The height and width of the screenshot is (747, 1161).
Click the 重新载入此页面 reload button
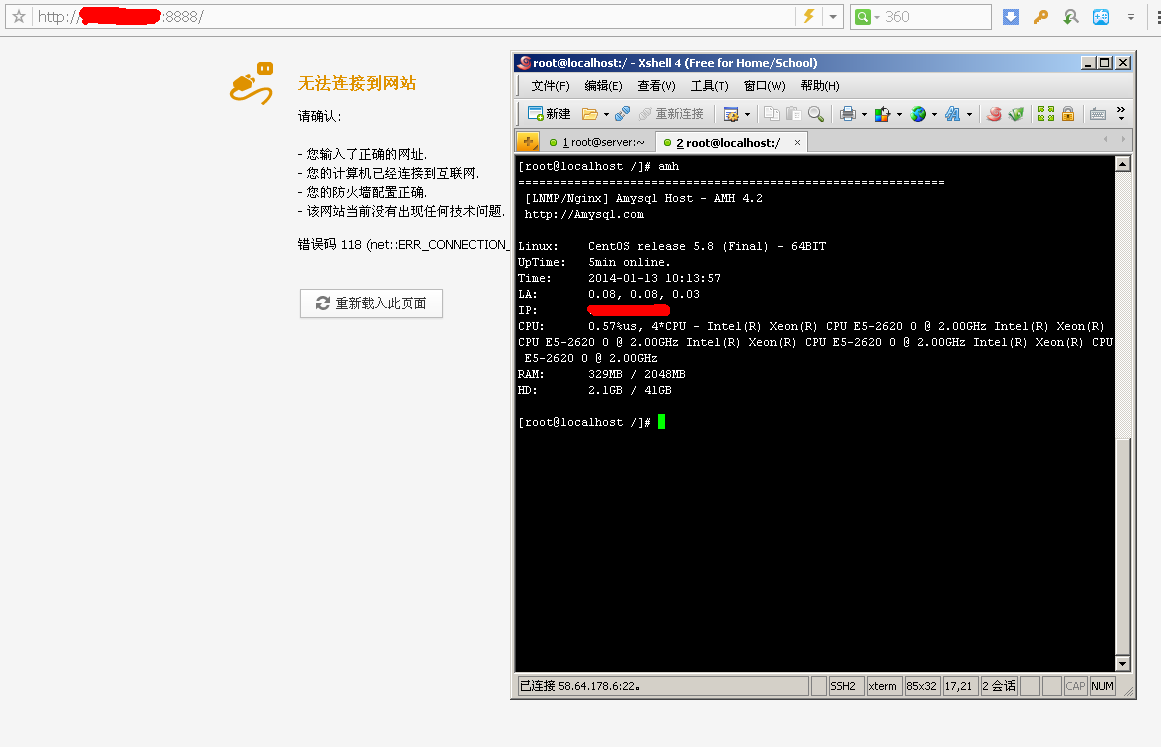click(x=371, y=303)
